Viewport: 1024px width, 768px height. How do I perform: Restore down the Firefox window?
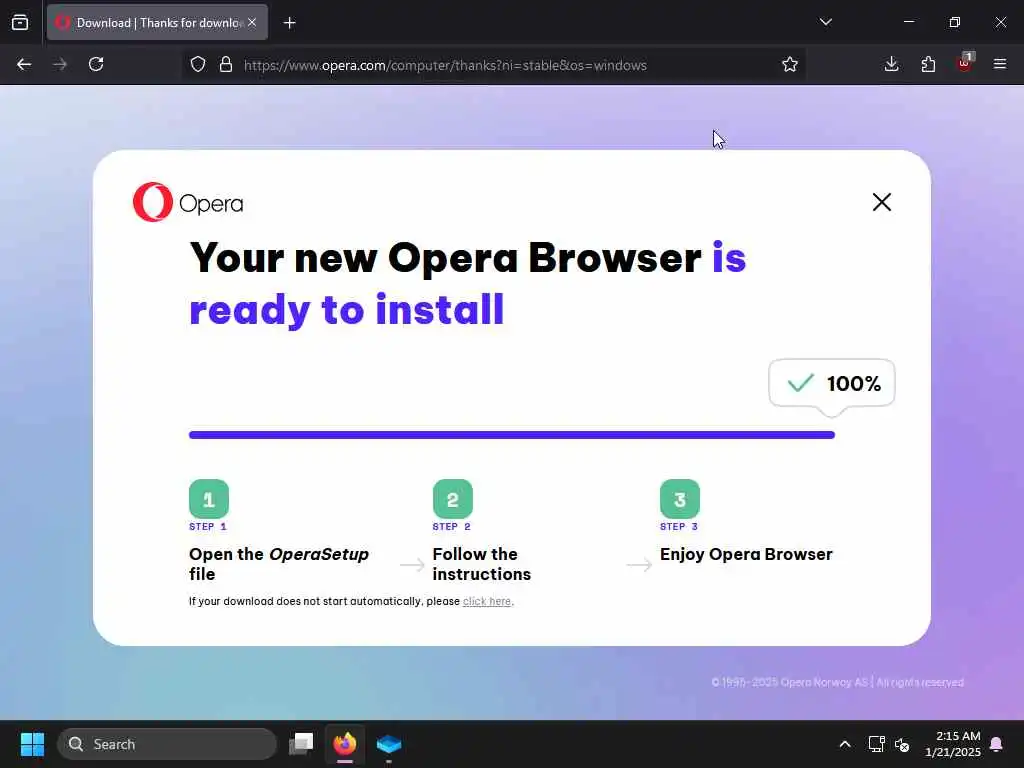pos(955,22)
